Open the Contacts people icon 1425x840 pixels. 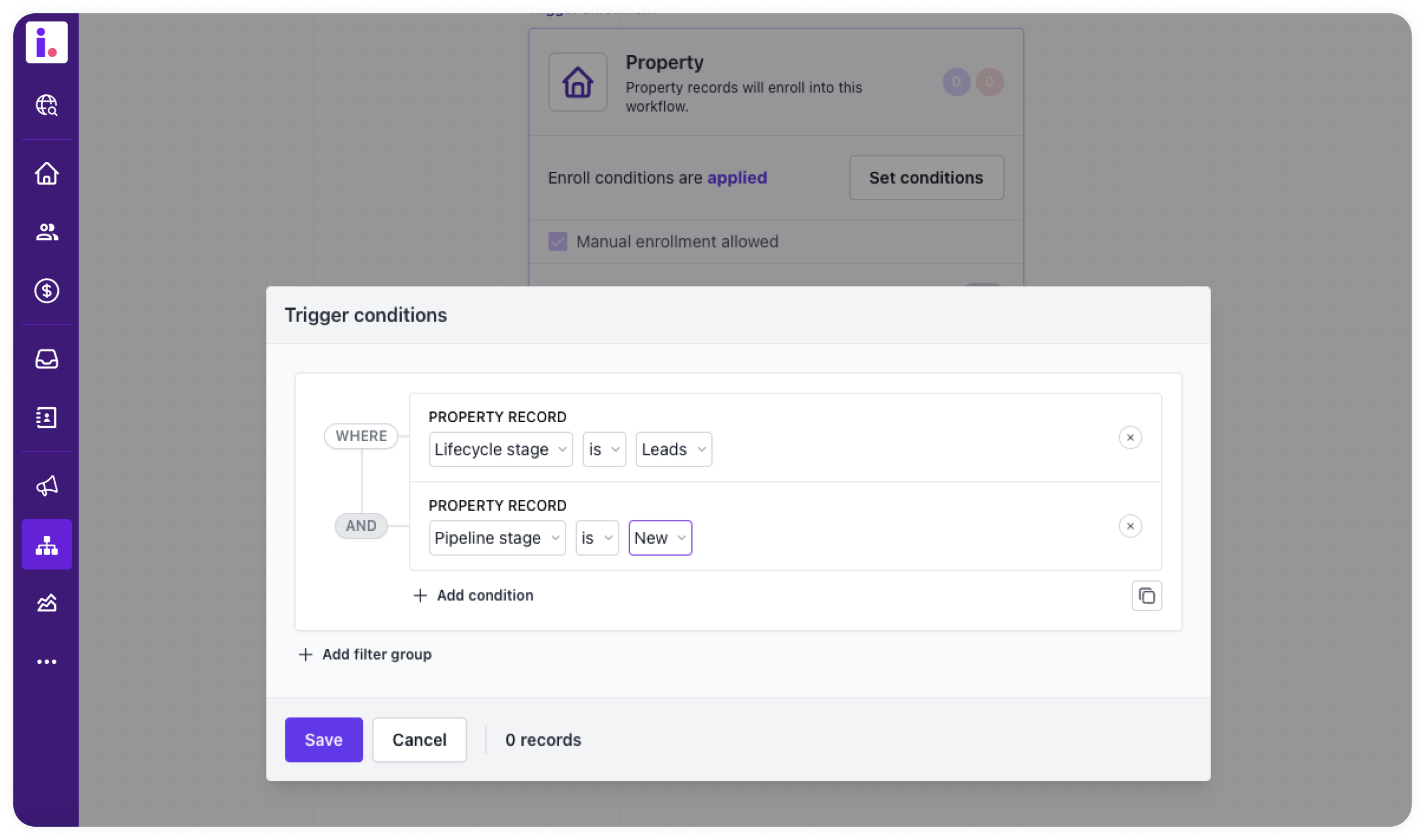click(x=47, y=232)
